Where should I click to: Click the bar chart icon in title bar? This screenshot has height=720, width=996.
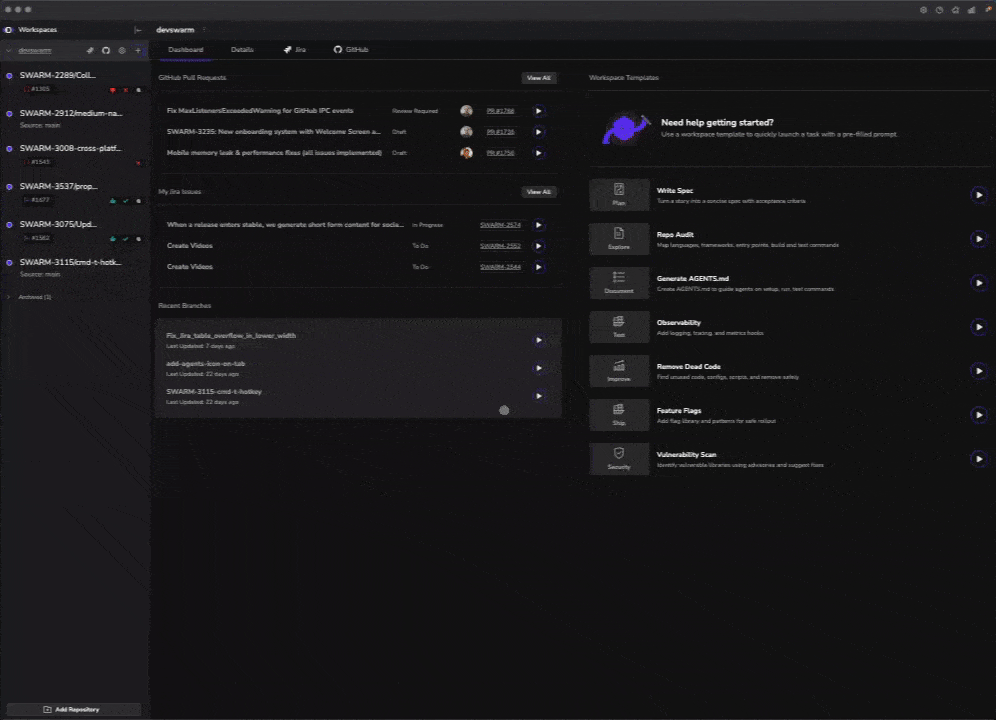click(972, 10)
